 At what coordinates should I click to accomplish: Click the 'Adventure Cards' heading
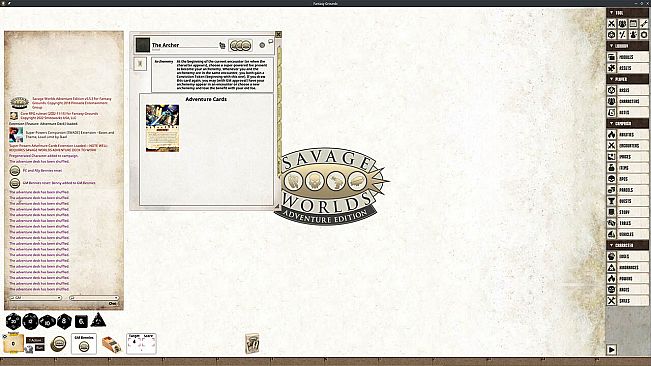click(206, 99)
